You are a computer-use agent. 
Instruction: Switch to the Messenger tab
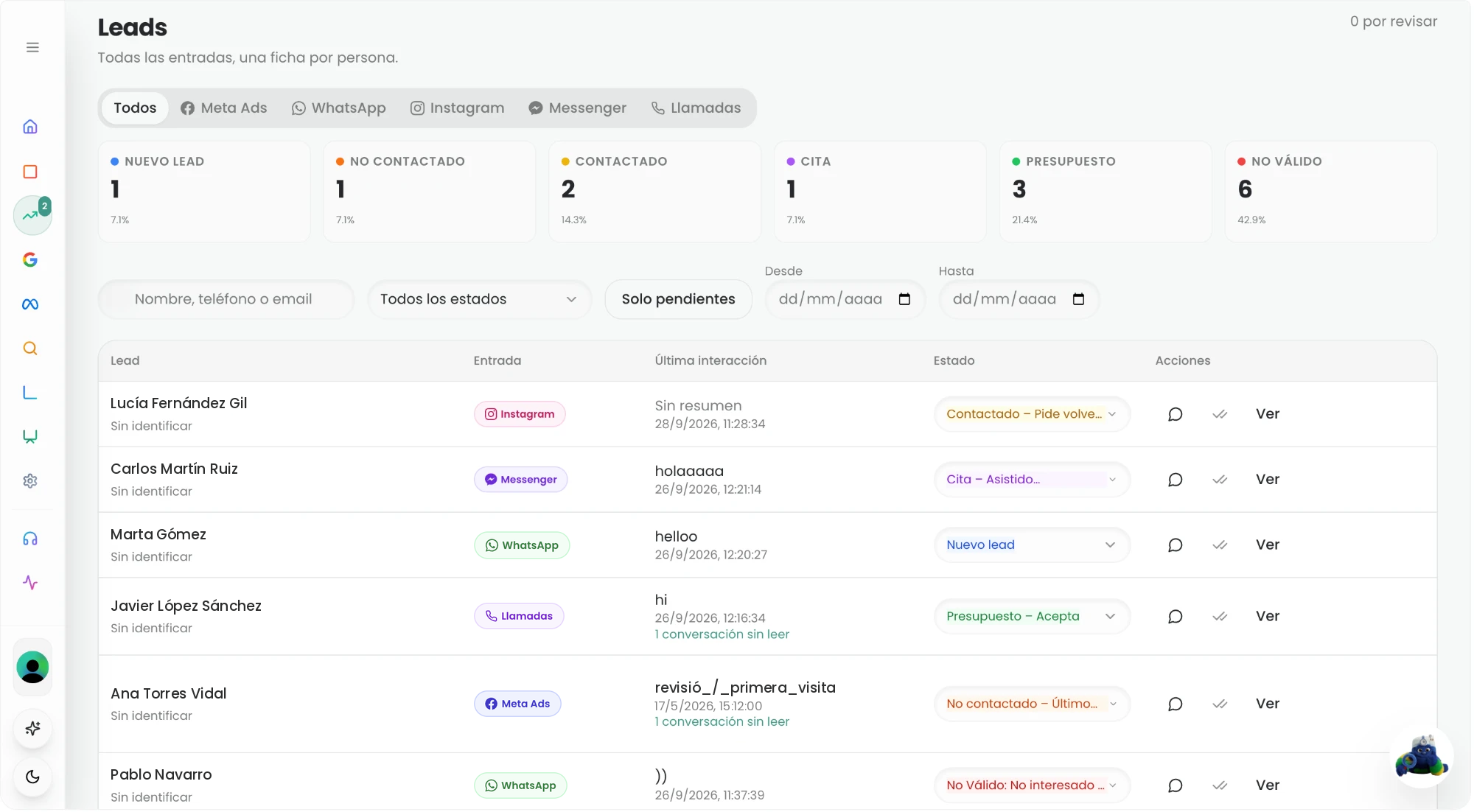578,108
